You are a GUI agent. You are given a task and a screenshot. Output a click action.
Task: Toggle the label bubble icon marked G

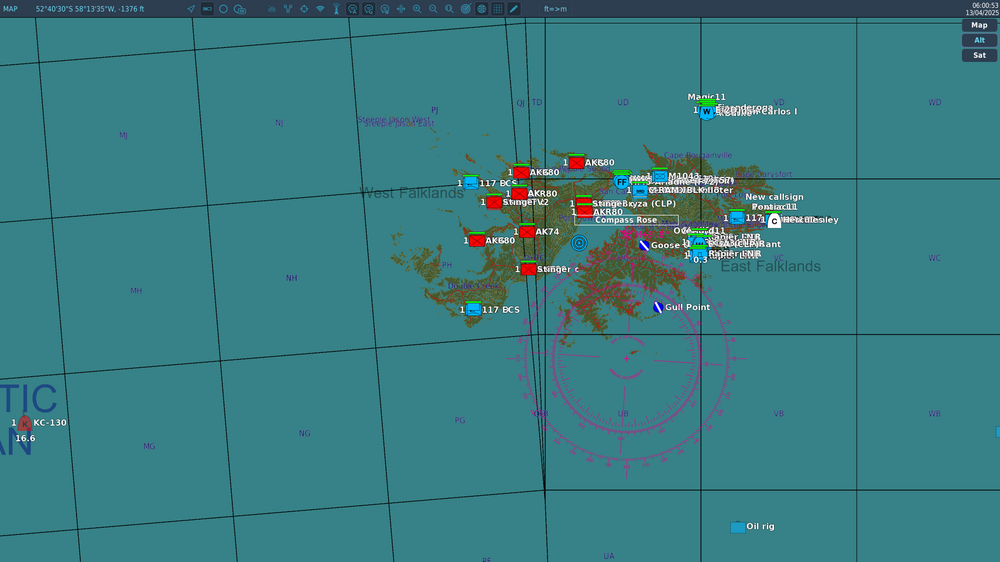[369, 9]
